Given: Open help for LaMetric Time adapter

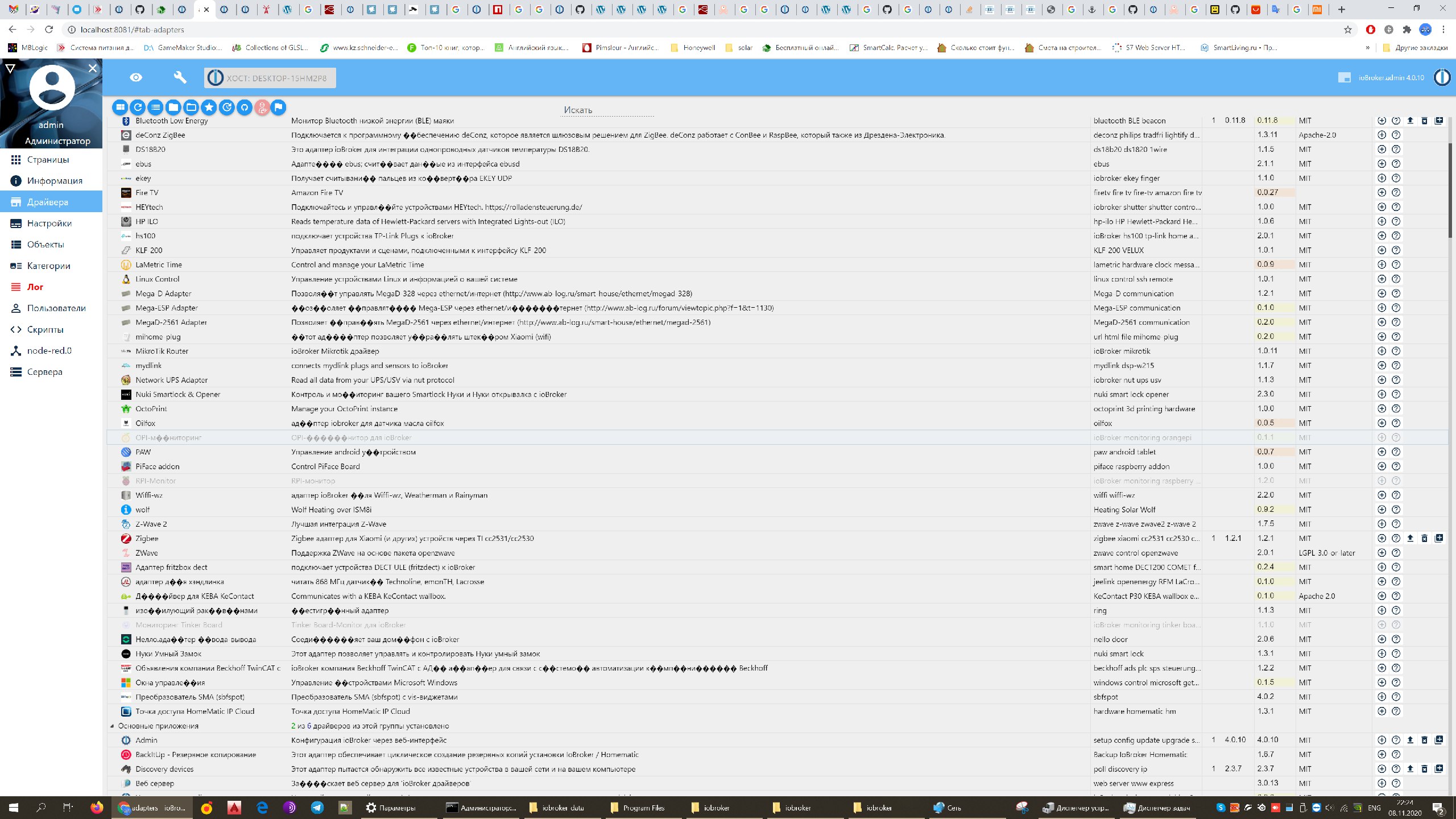Looking at the screenshot, I should coord(1396,264).
